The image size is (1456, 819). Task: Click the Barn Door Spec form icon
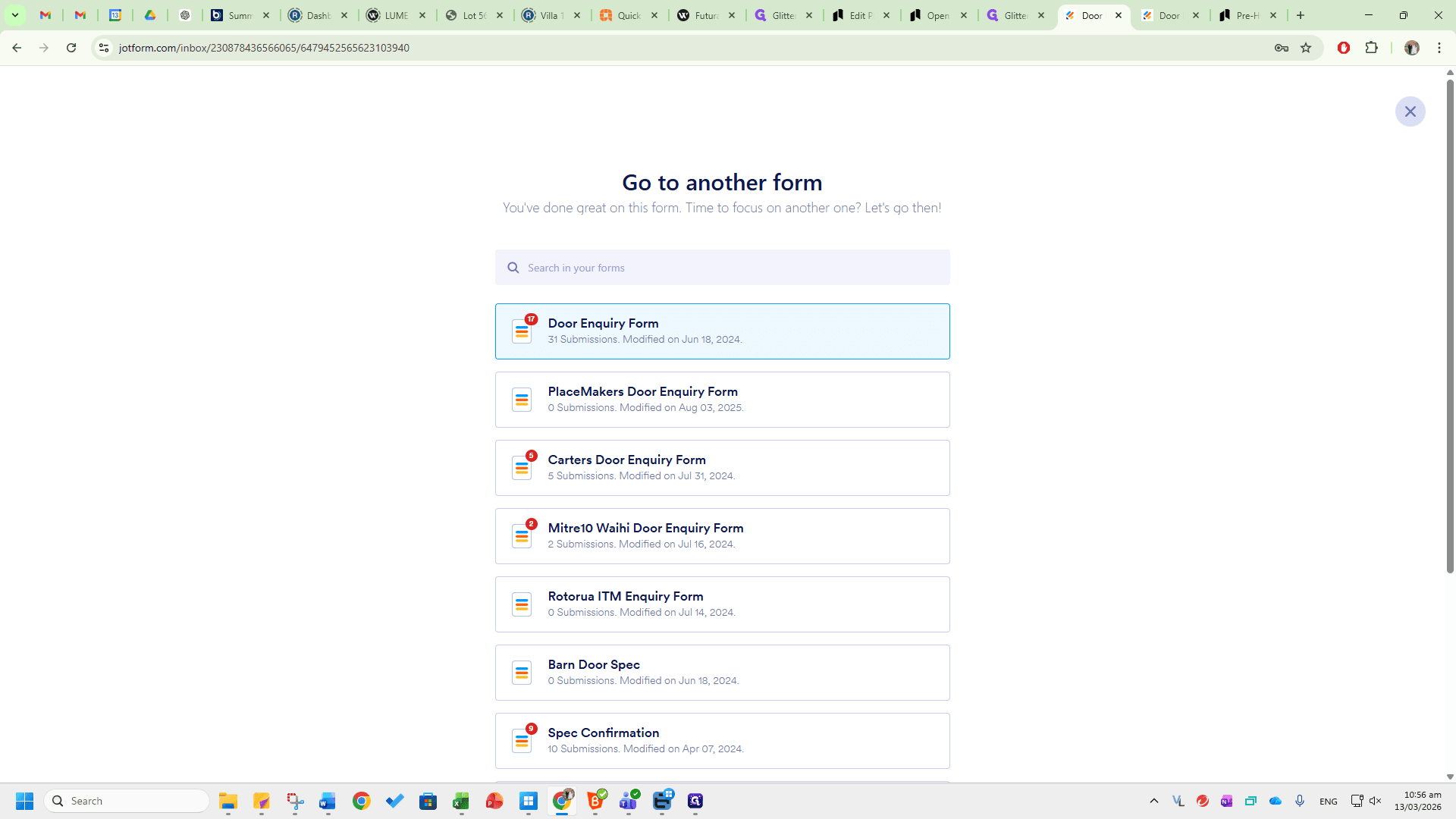pyautogui.click(x=522, y=673)
